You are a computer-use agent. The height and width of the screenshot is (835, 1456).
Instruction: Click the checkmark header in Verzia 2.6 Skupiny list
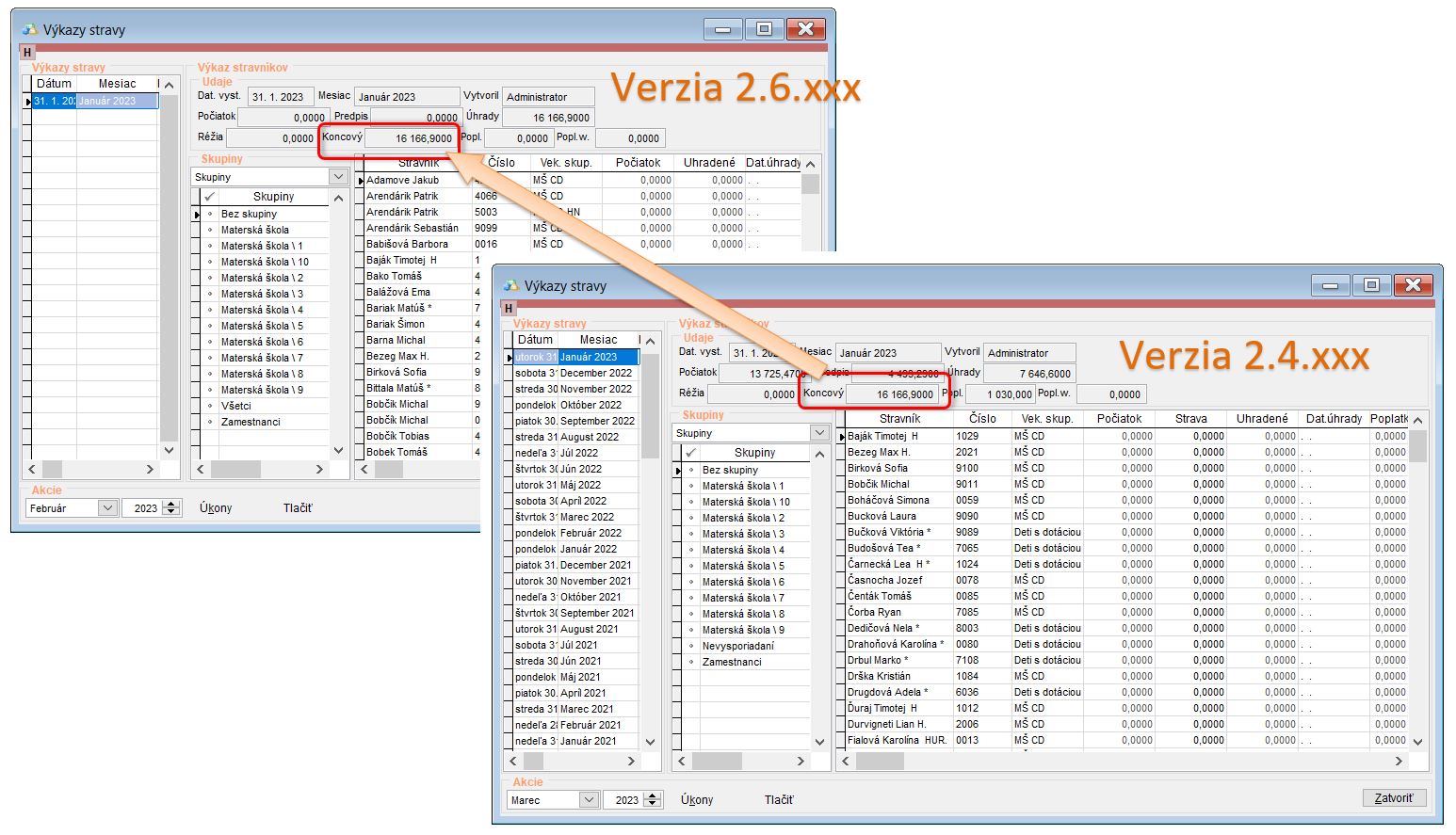point(209,197)
